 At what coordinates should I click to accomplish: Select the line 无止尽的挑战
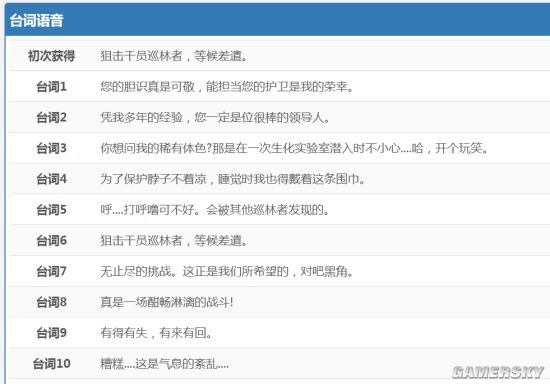[227, 271]
